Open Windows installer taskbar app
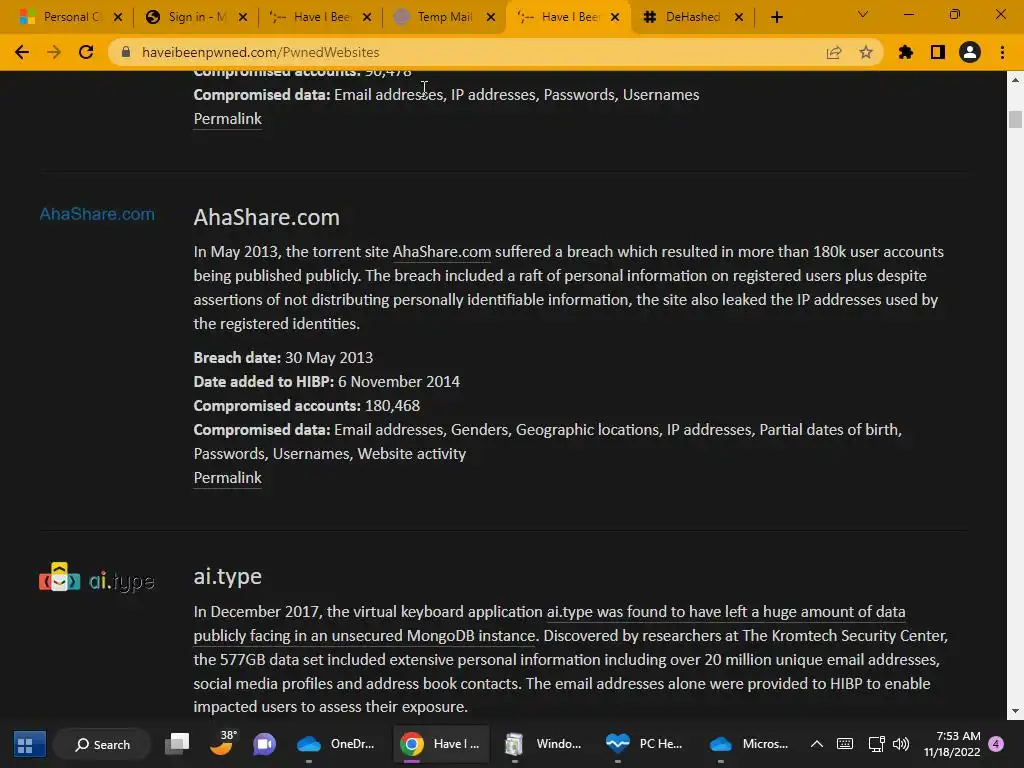The height and width of the screenshot is (768, 1024). [543, 744]
